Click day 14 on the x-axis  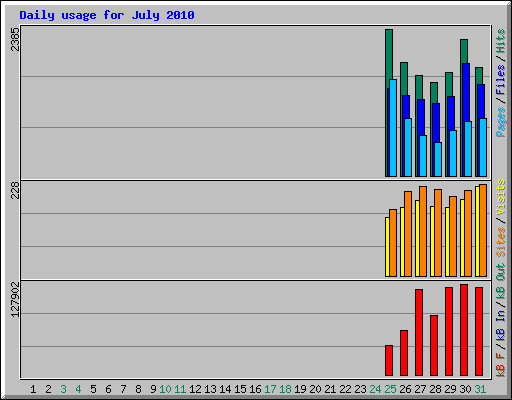point(225,389)
